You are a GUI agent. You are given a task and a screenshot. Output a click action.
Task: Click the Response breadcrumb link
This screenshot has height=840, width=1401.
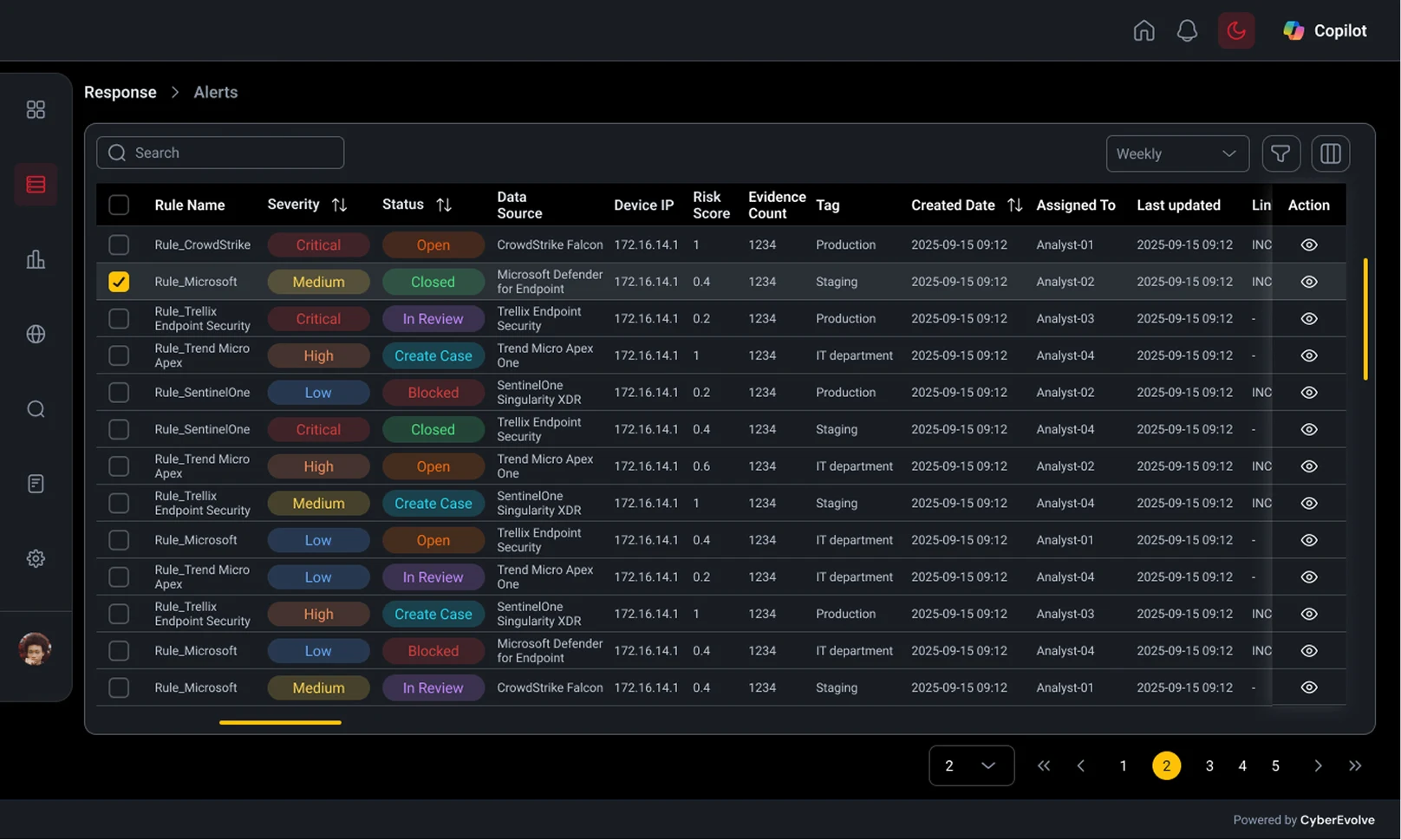(x=121, y=93)
